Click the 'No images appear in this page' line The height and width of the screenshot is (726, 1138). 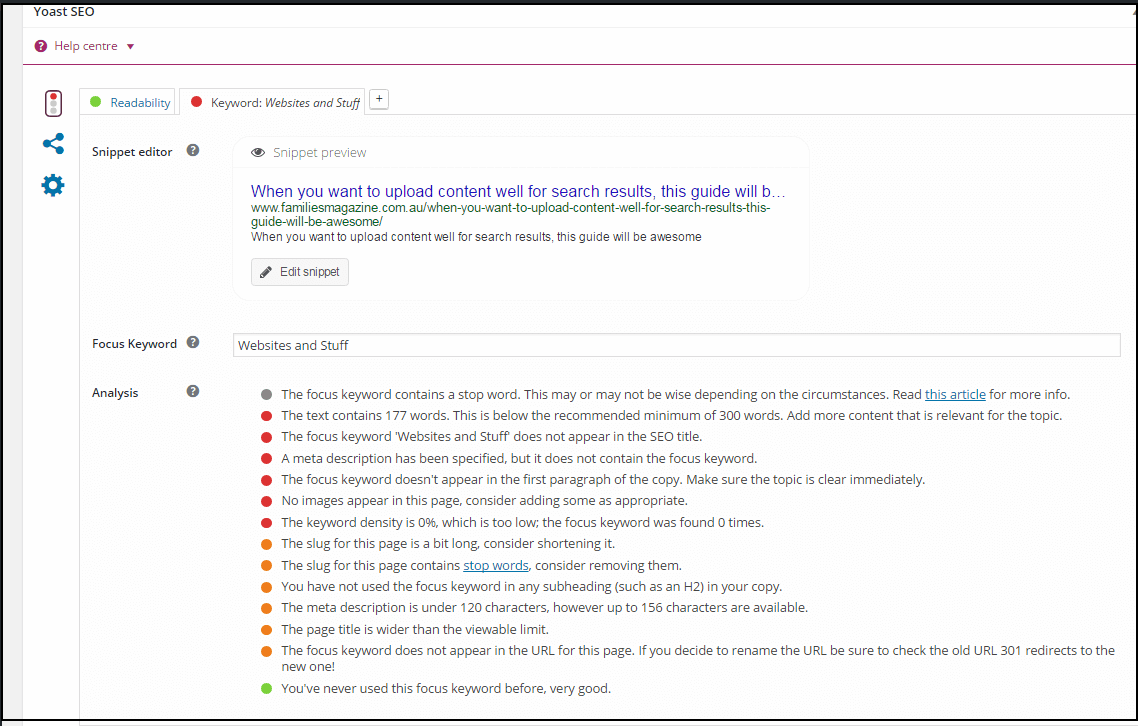coord(484,500)
